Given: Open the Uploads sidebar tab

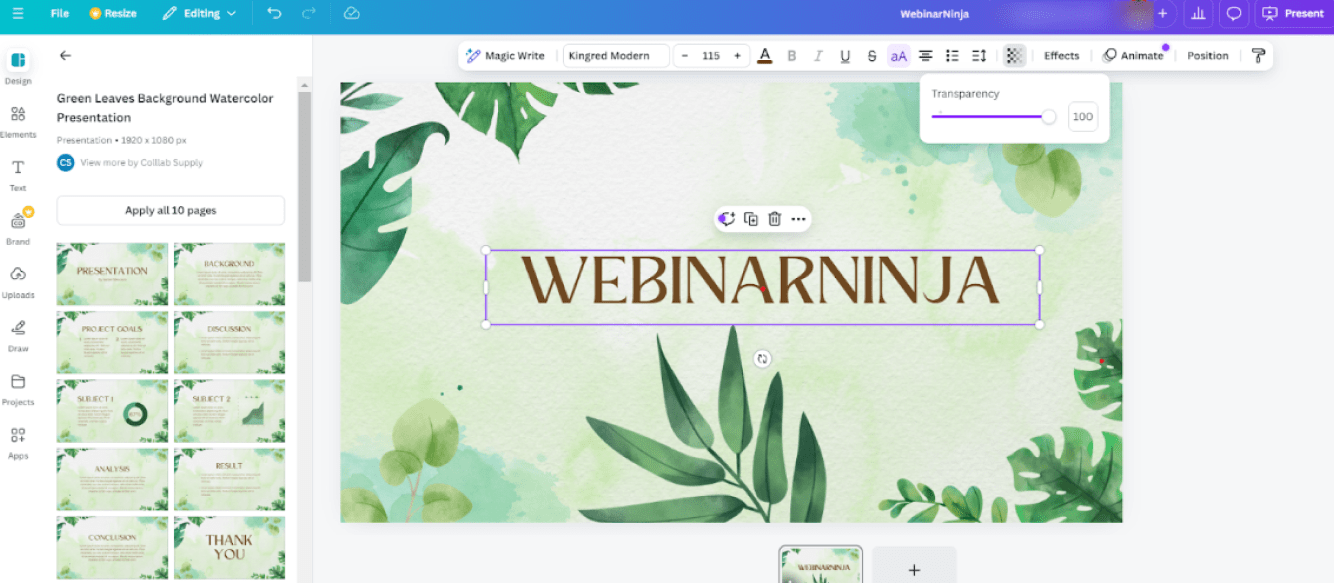Looking at the screenshot, I should click(18, 282).
